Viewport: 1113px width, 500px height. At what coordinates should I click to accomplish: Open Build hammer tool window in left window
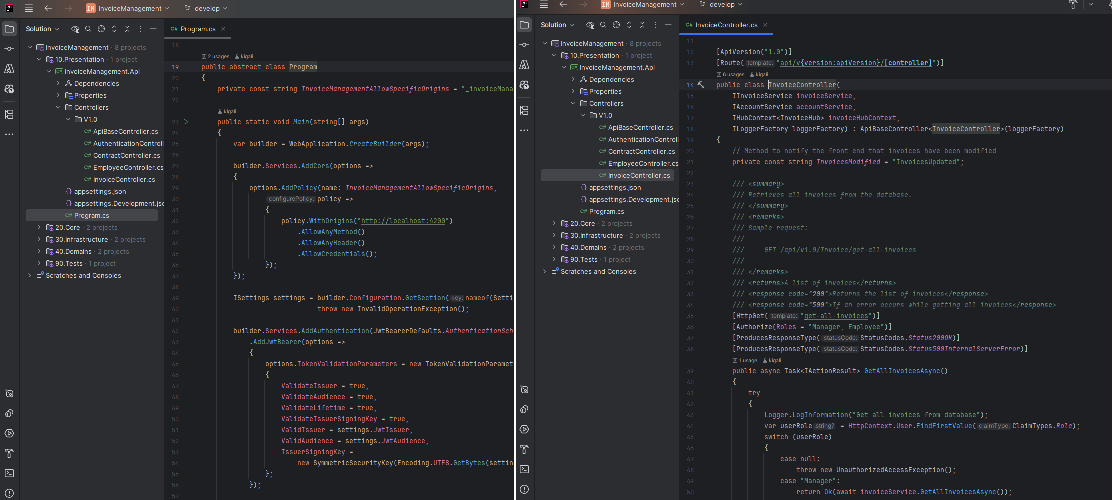point(9,453)
